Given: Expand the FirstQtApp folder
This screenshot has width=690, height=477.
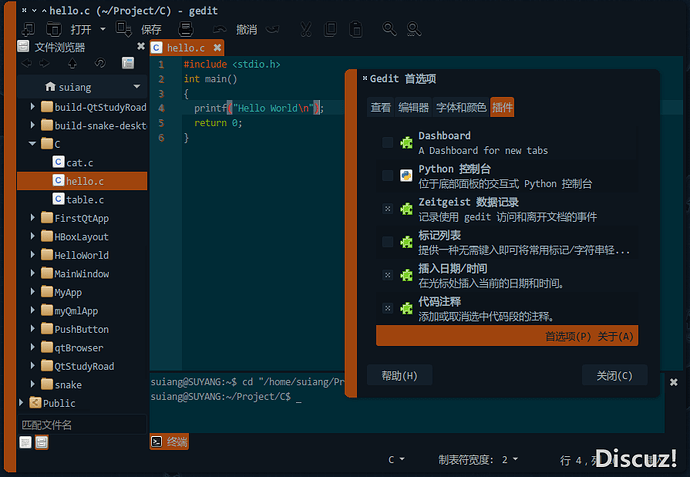Looking at the screenshot, I should pos(33,217).
